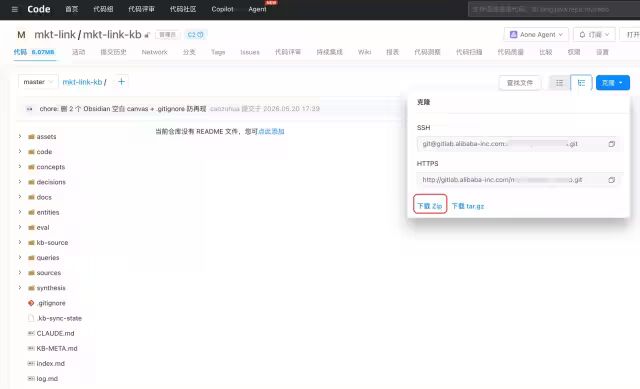Click the Code logo
This screenshot has width=640, height=389.
(x=39, y=9)
